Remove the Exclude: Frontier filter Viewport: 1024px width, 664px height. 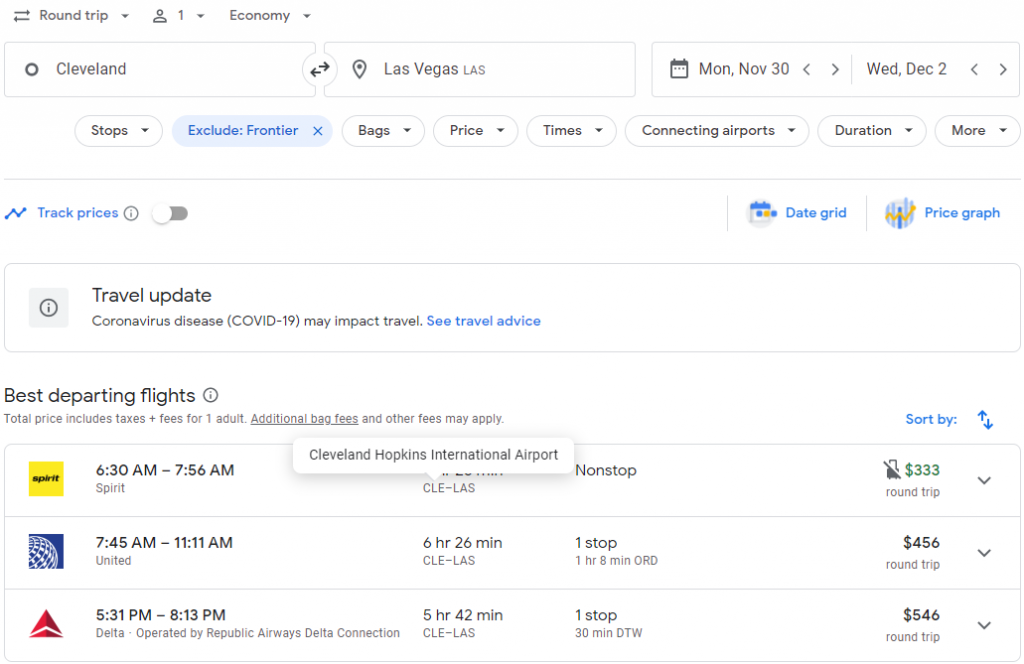coord(317,131)
